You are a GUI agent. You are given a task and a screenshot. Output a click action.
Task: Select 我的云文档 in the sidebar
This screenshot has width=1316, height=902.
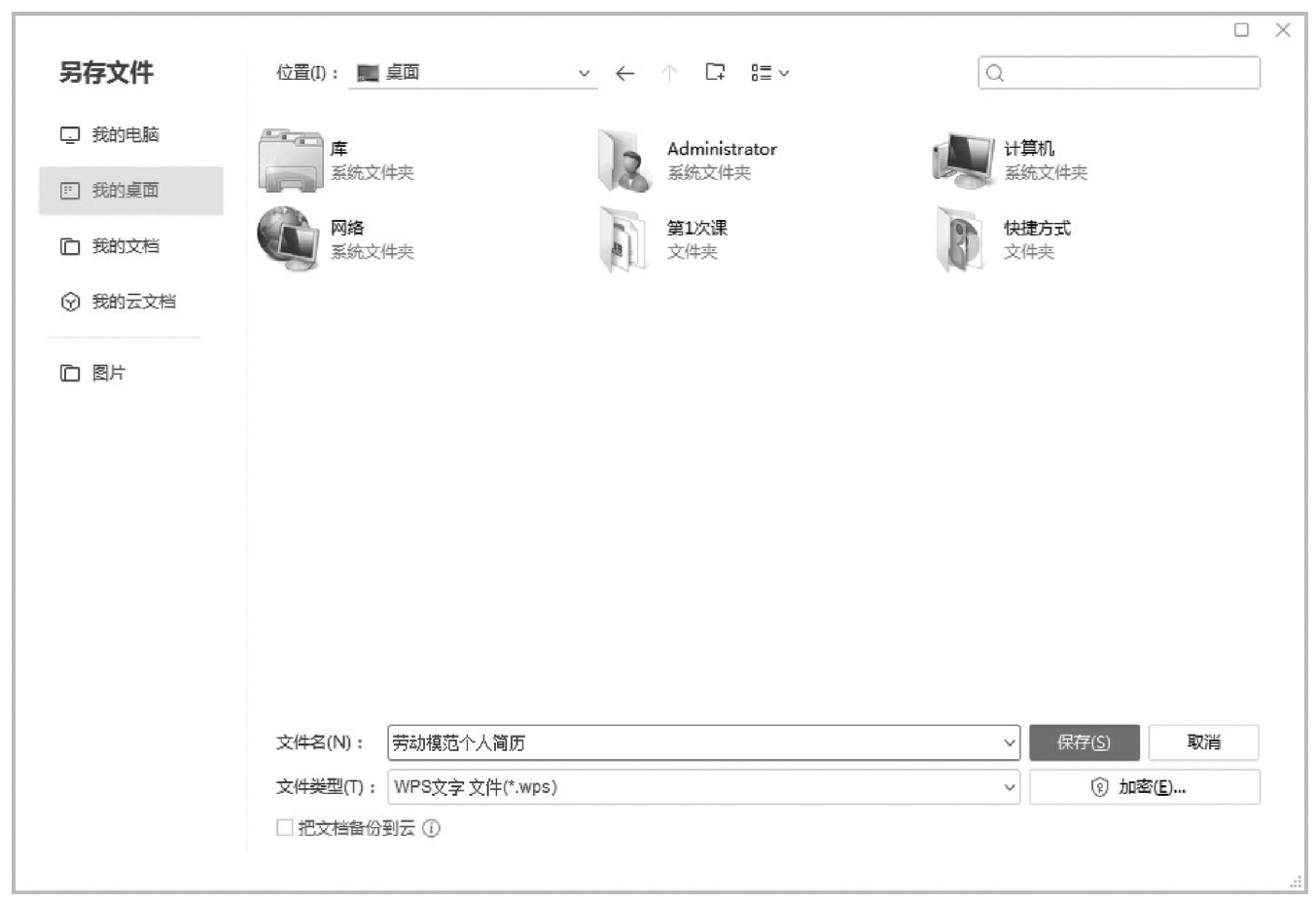[x=133, y=302]
